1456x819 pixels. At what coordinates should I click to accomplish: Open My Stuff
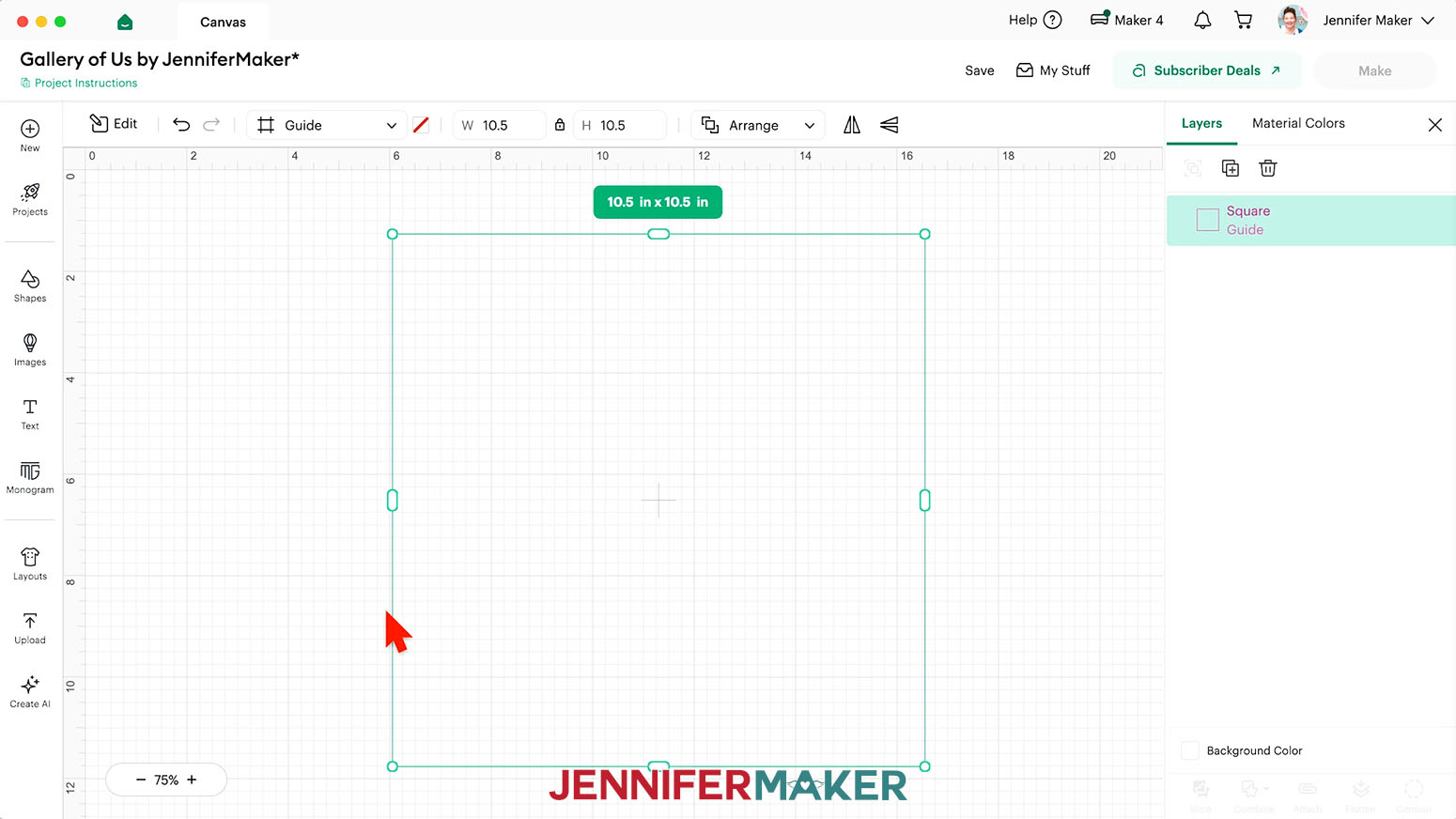point(1053,70)
